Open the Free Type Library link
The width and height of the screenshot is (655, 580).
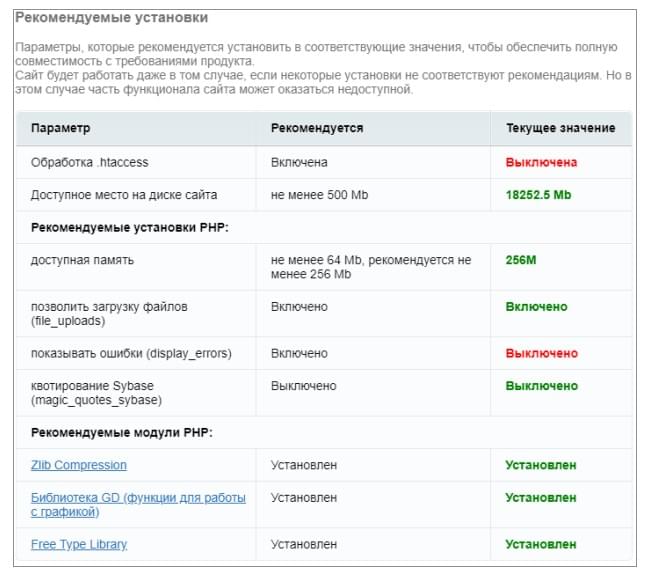coord(79,544)
